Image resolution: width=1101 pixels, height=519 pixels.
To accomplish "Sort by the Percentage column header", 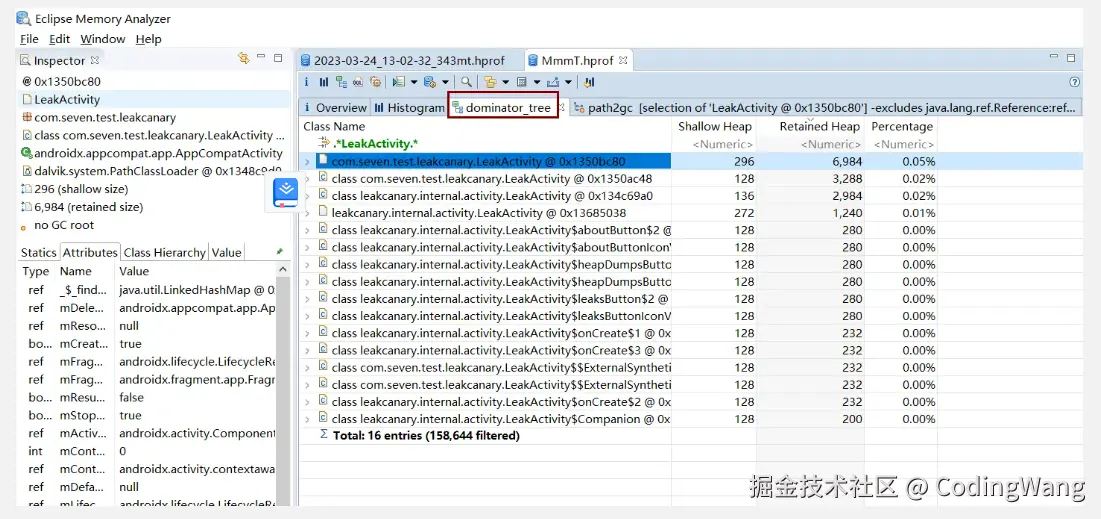I will pos(902,126).
